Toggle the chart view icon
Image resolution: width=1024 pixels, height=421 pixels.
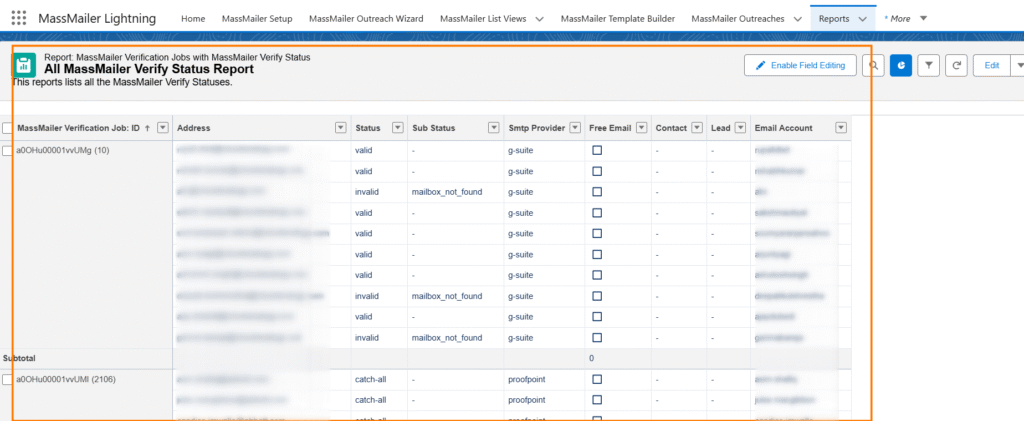click(901, 65)
